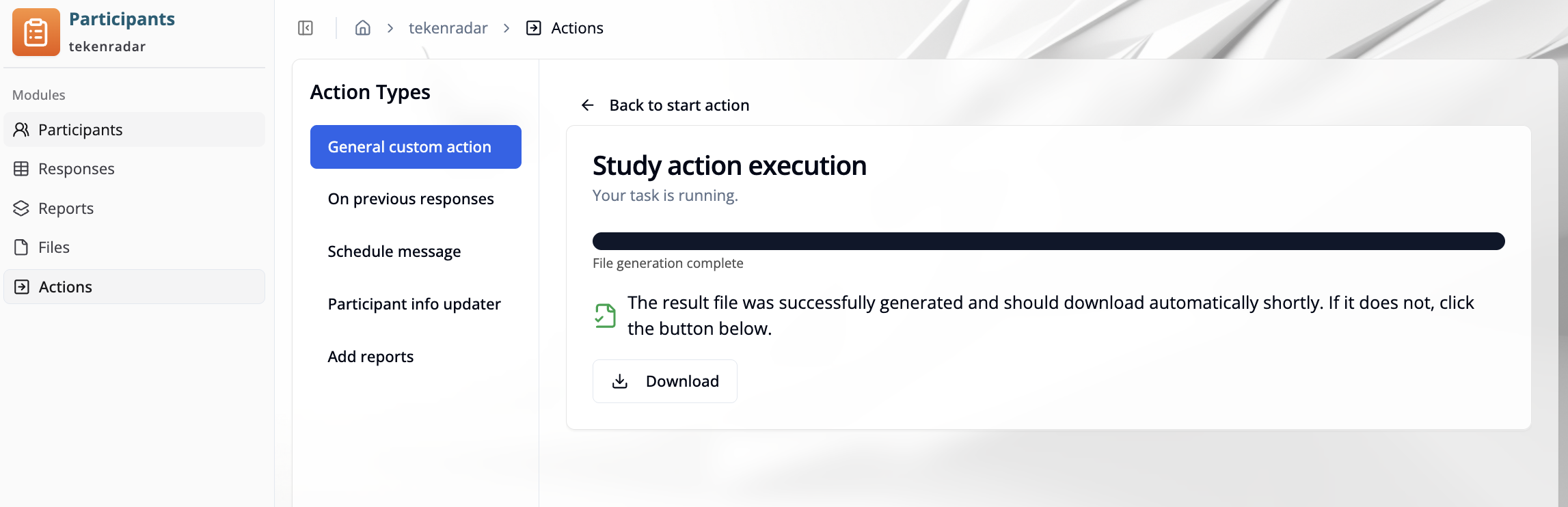The image size is (1568, 507).
Task: Click the green file-check success icon
Action: pos(606,315)
